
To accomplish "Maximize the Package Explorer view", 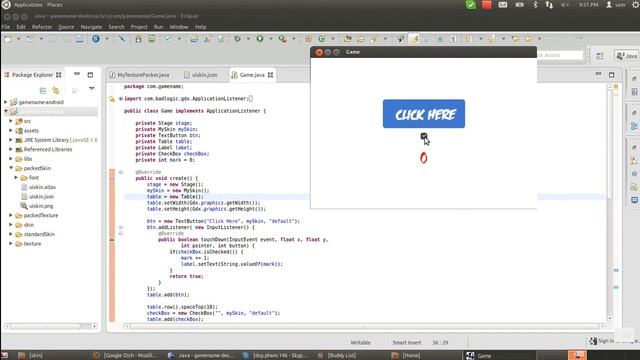I will click(x=90, y=75).
